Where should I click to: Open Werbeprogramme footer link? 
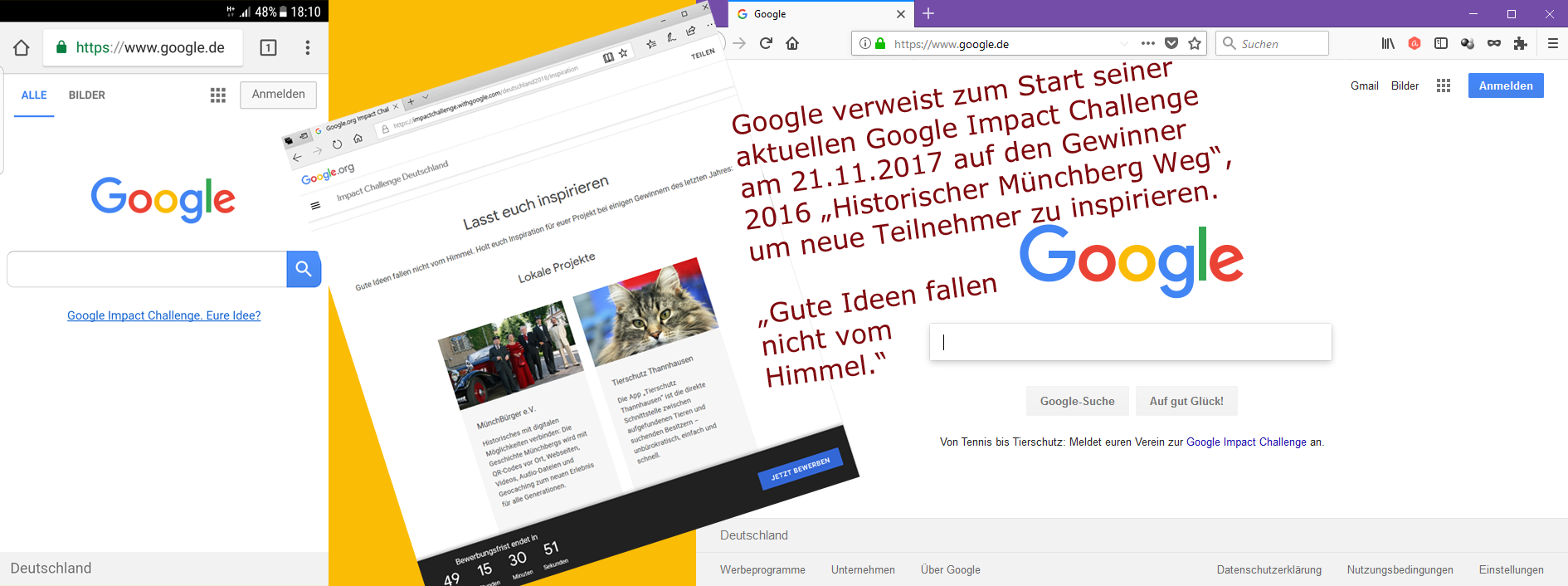coord(762,570)
